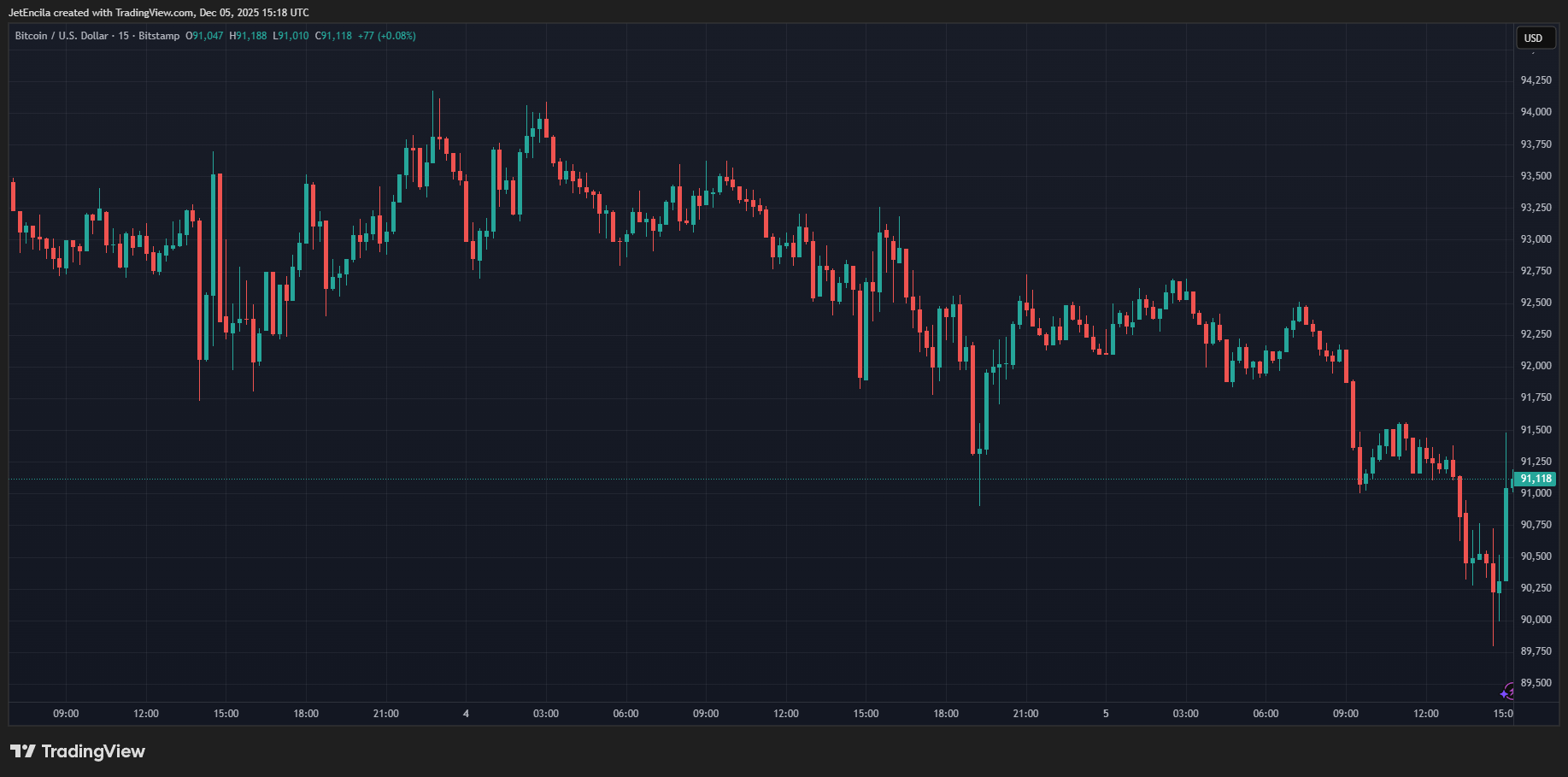1568x777 pixels.
Task: Click the date marker 4 on the time axis
Action: (x=466, y=714)
